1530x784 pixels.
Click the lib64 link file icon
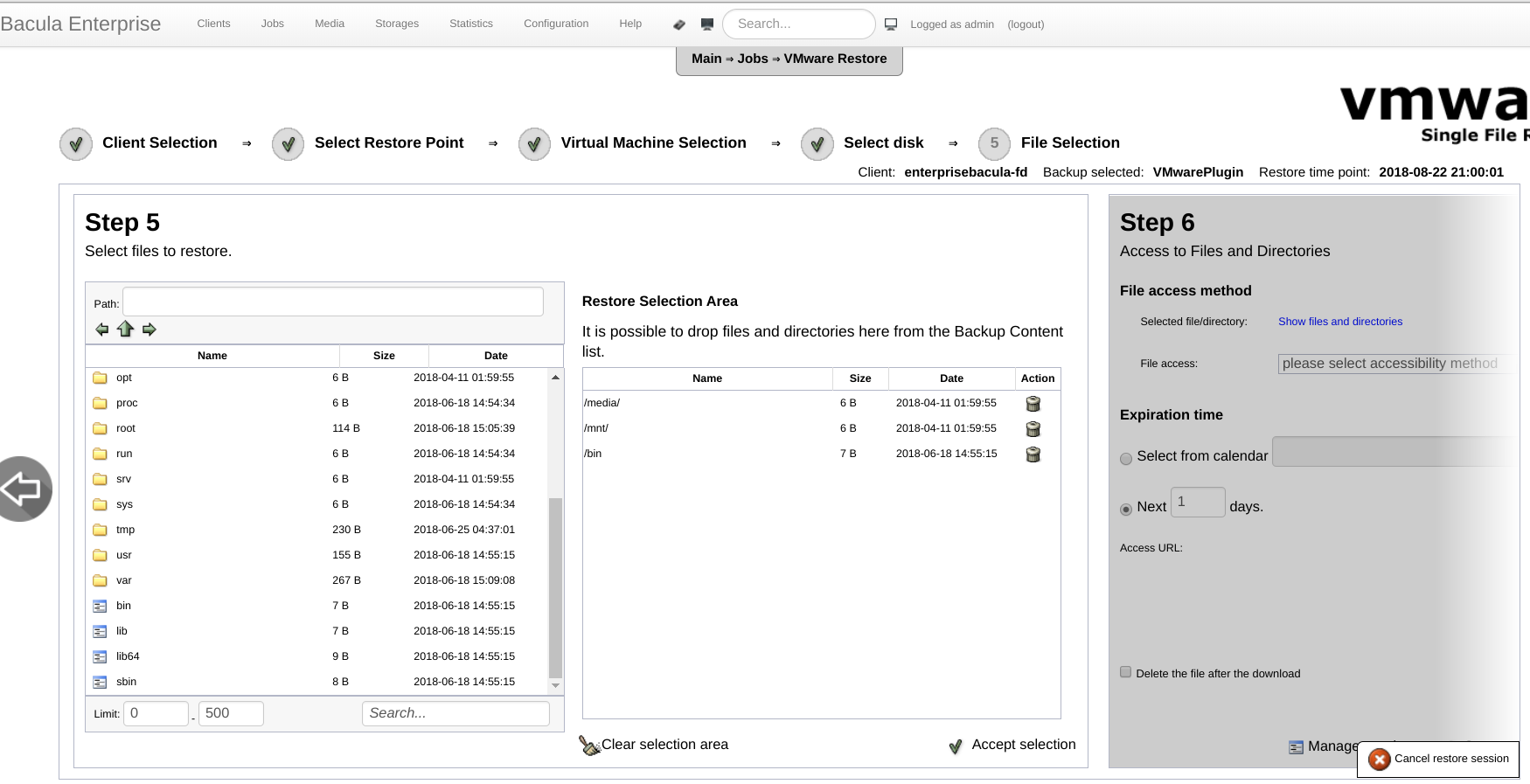[x=100, y=656]
